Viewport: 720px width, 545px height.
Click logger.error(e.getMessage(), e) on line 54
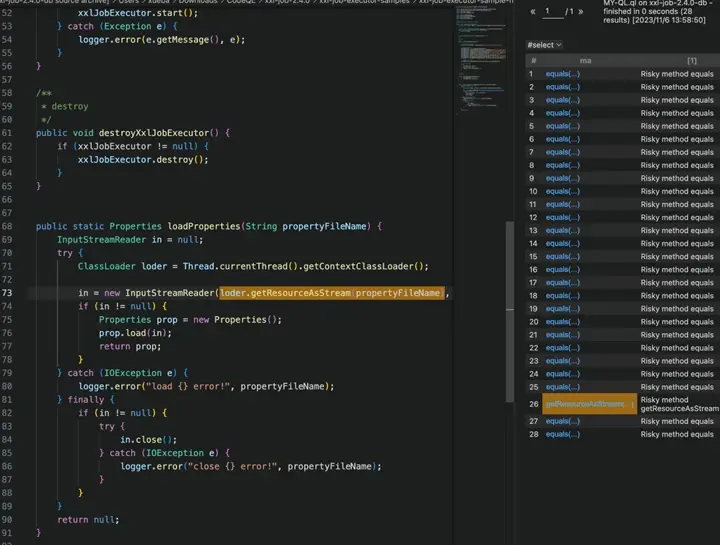tap(161, 39)
